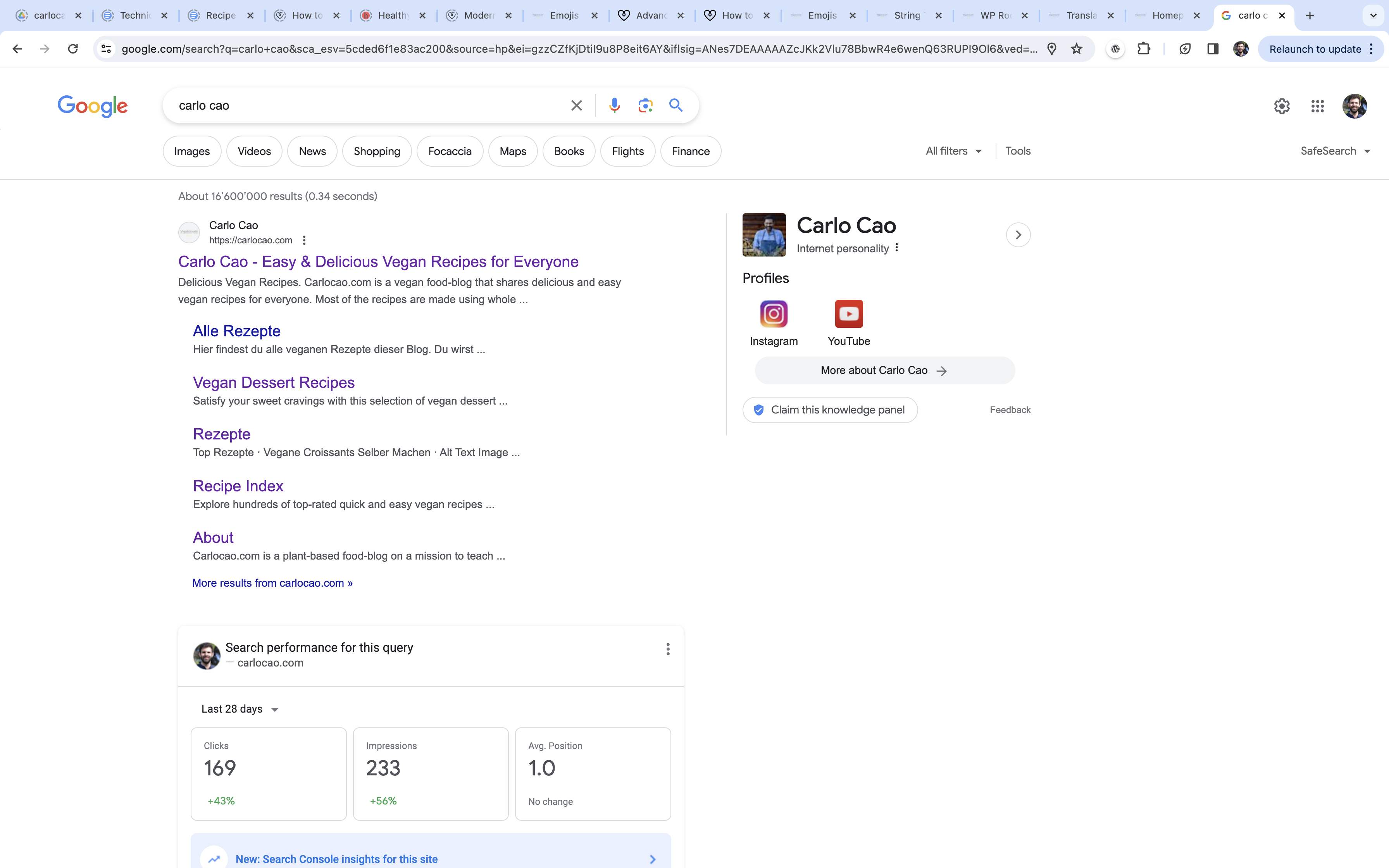Filter results by Images
Screen dimensions: 1389x868
tap(192, 151)
